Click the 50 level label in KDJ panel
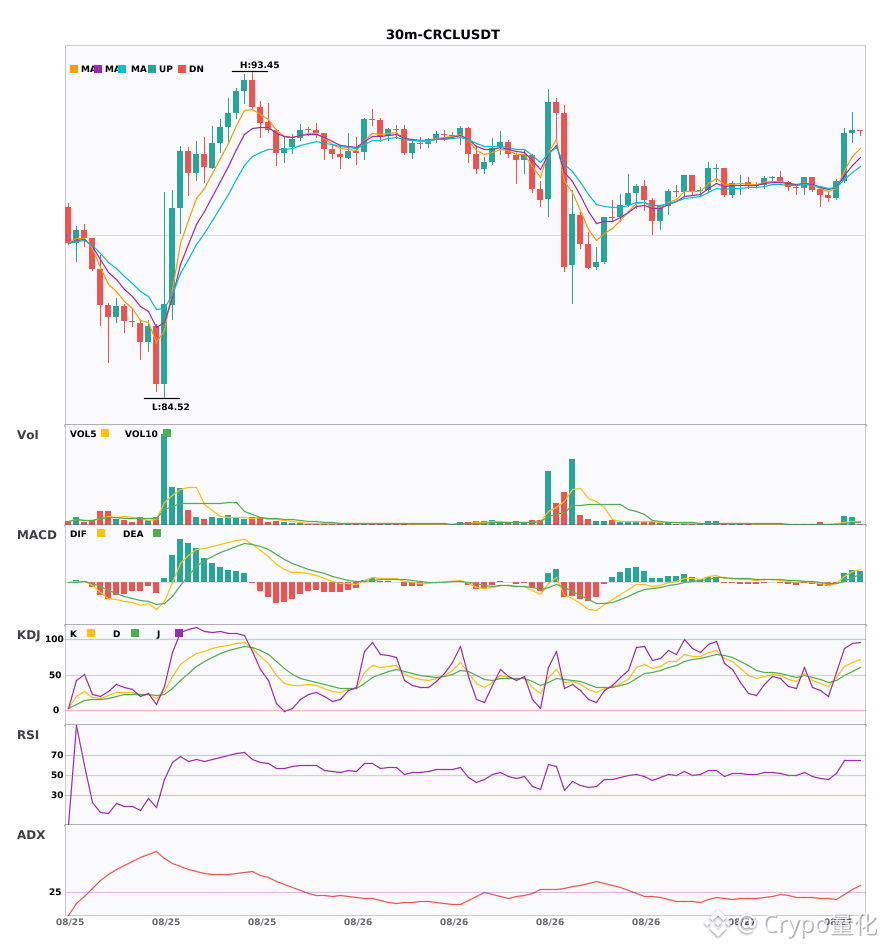885x950 pixels. pyautogui.click(x=55, y=675)
